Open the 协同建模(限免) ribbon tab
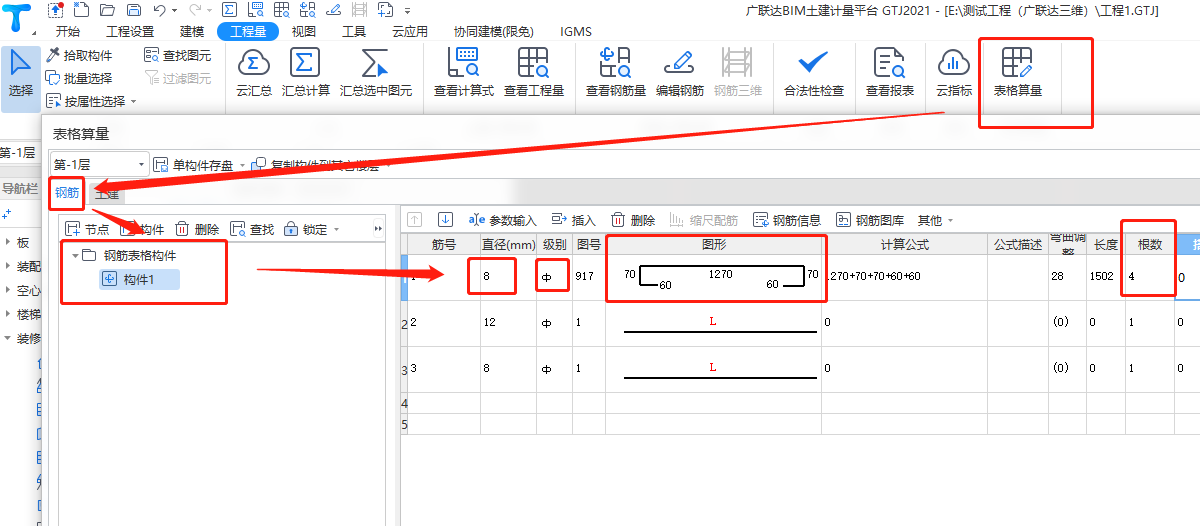 pyautogui.click(x=494, y=32)
